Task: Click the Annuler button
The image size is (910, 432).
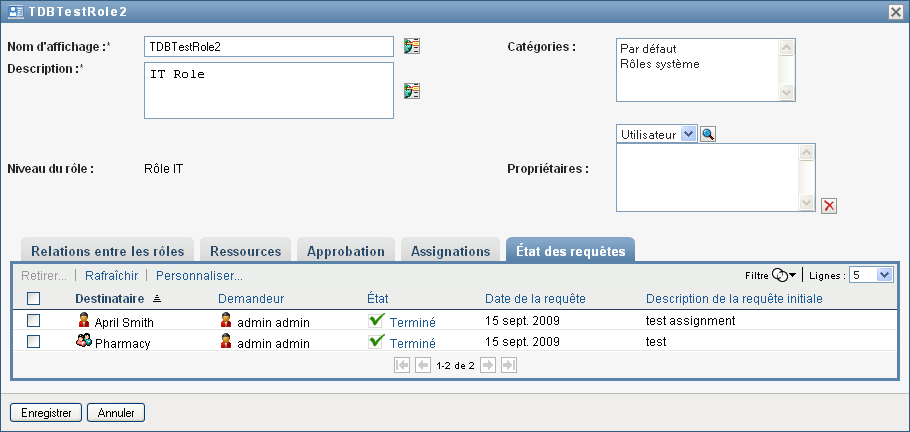Action: click(x=116, y=413)
